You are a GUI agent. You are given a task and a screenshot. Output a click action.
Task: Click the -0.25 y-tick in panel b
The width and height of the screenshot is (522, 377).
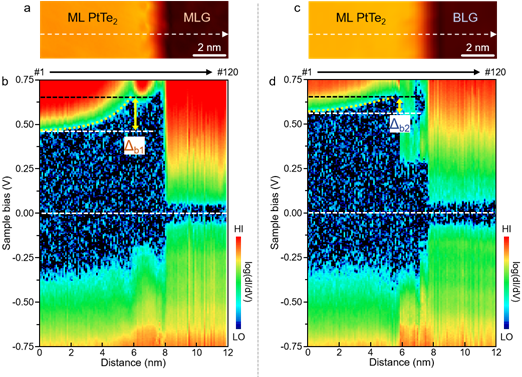coord(23,258)
